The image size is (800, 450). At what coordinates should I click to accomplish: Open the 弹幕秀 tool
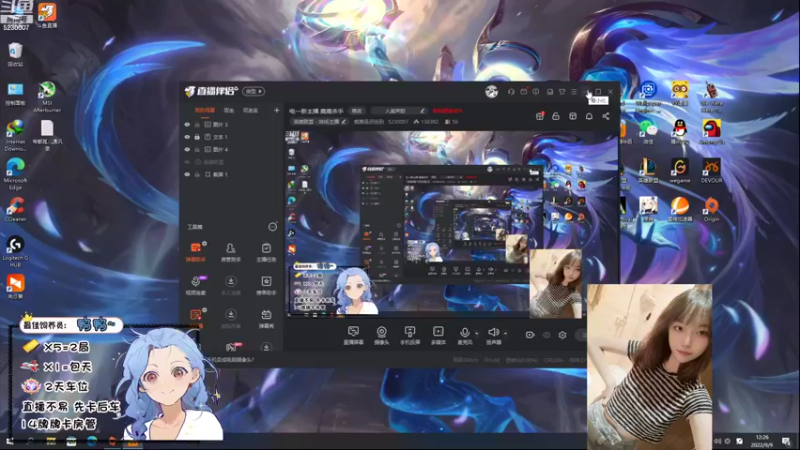tap(266, 318)
